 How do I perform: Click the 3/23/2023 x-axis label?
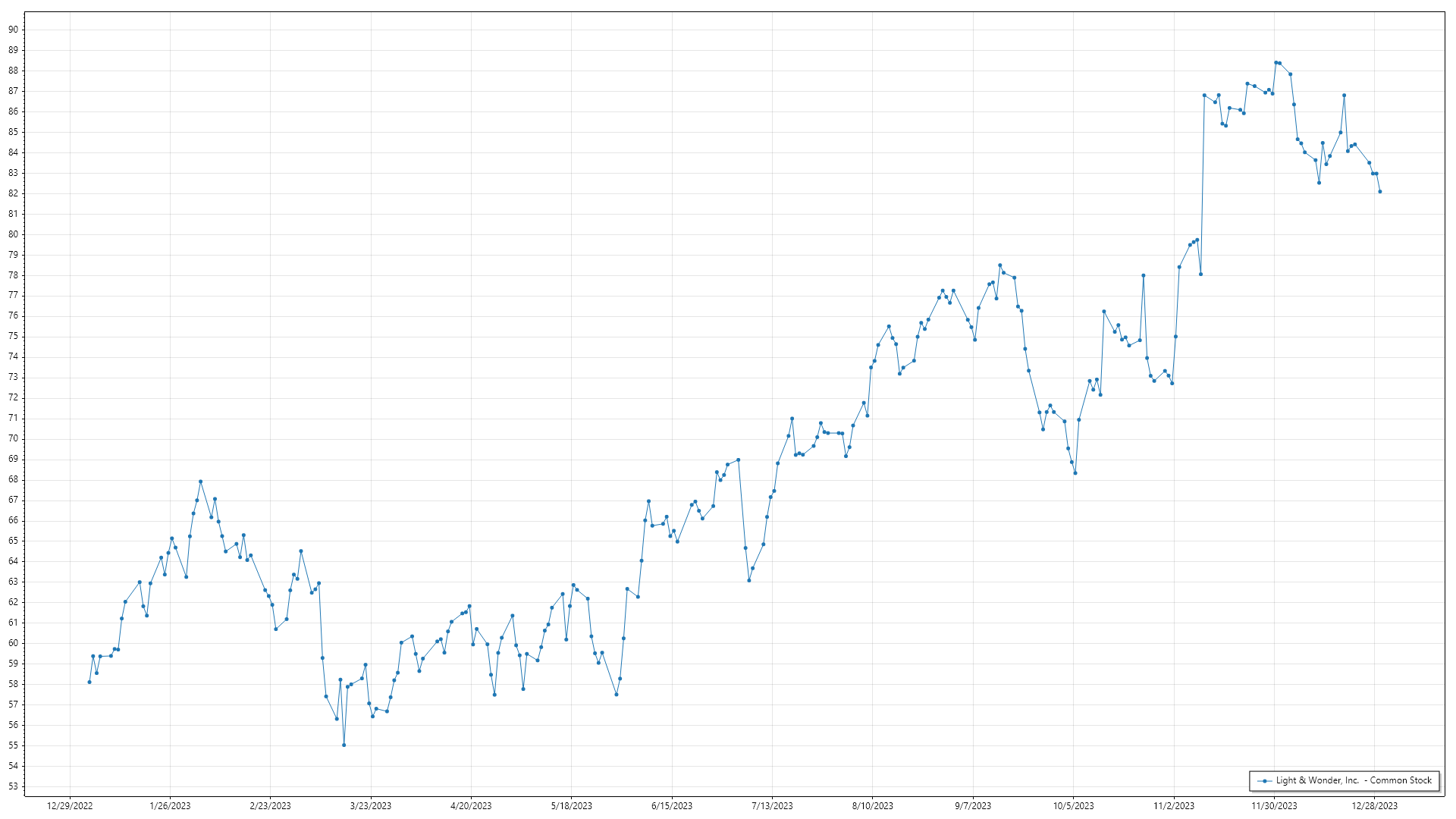(371, 806)
